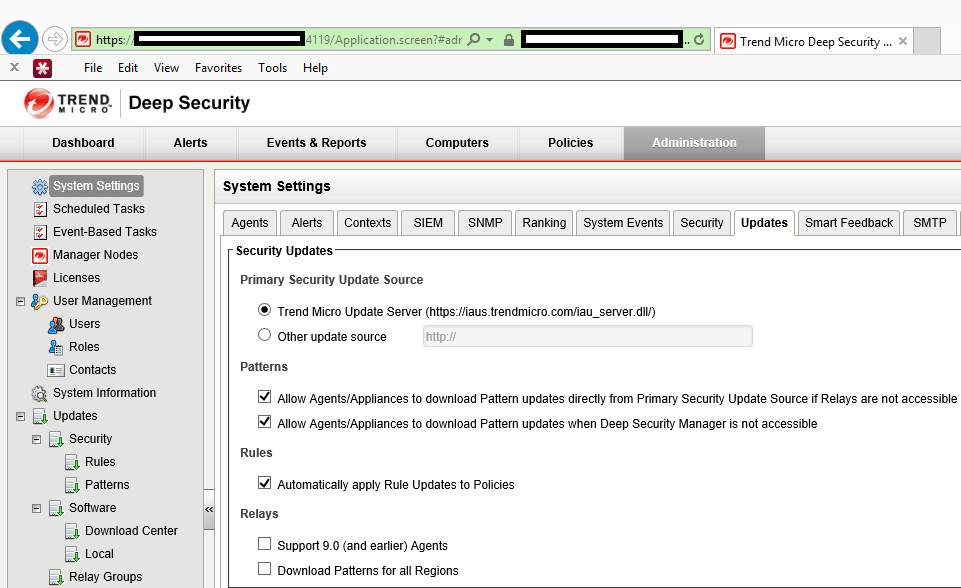
Task: Collapse the Updates tree node
Action: click(x=20, y=416)
